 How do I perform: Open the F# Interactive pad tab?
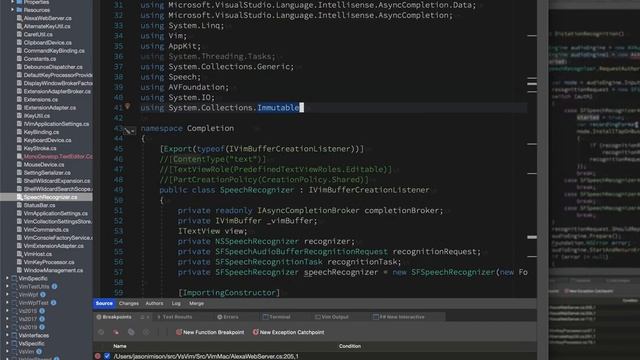[398, 317]
